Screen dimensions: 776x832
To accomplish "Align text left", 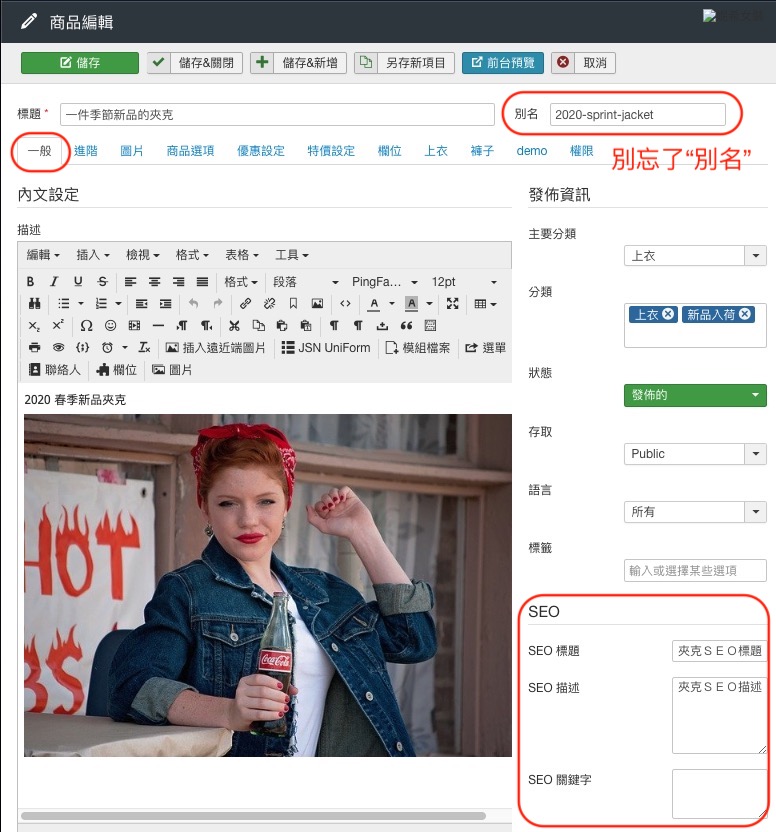I will click(x=130, y=282).
